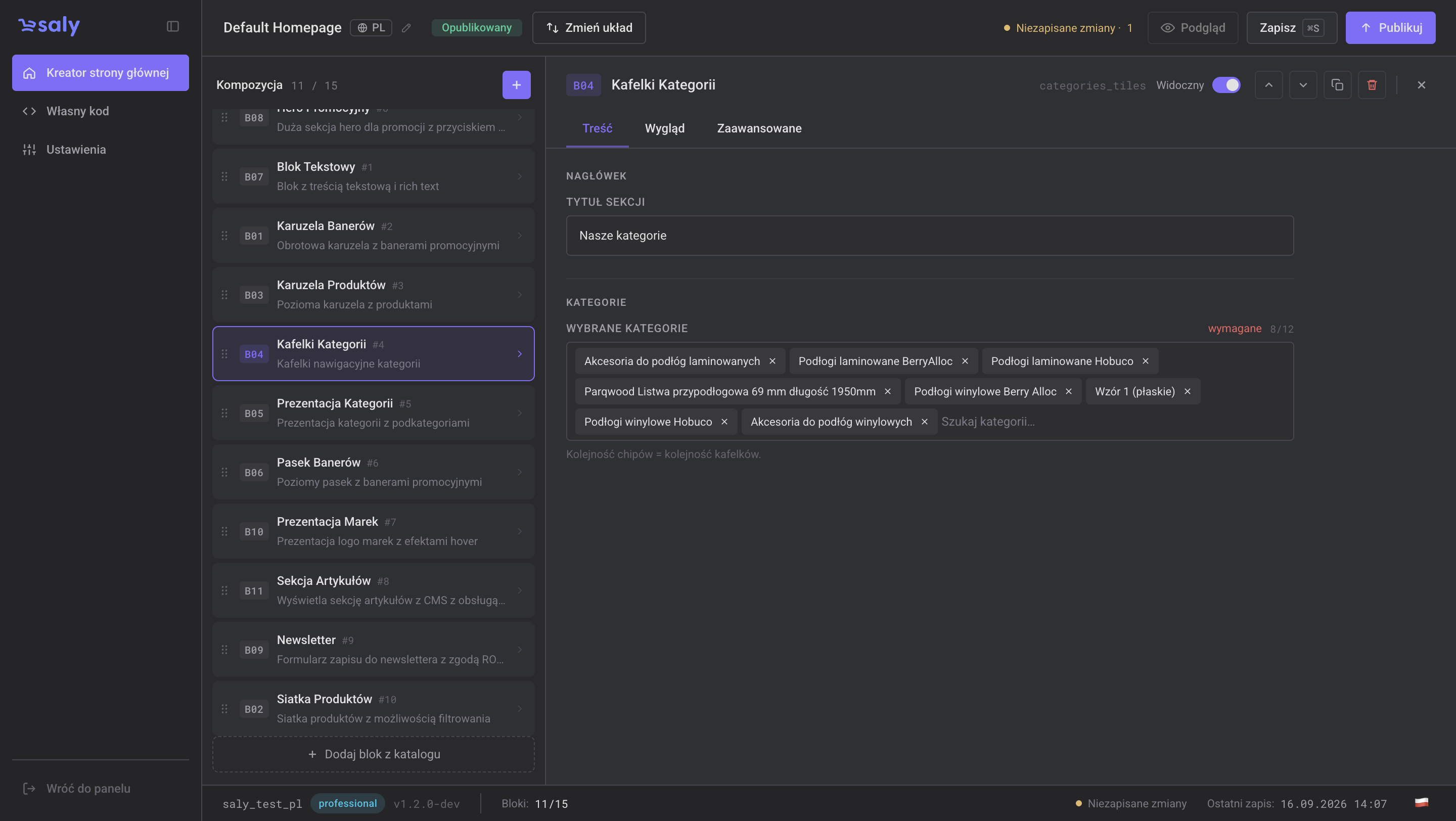This screenshot has height=821, width=1456.
Task: Close the block editor panel
Action: click(x=1422, y=85)
